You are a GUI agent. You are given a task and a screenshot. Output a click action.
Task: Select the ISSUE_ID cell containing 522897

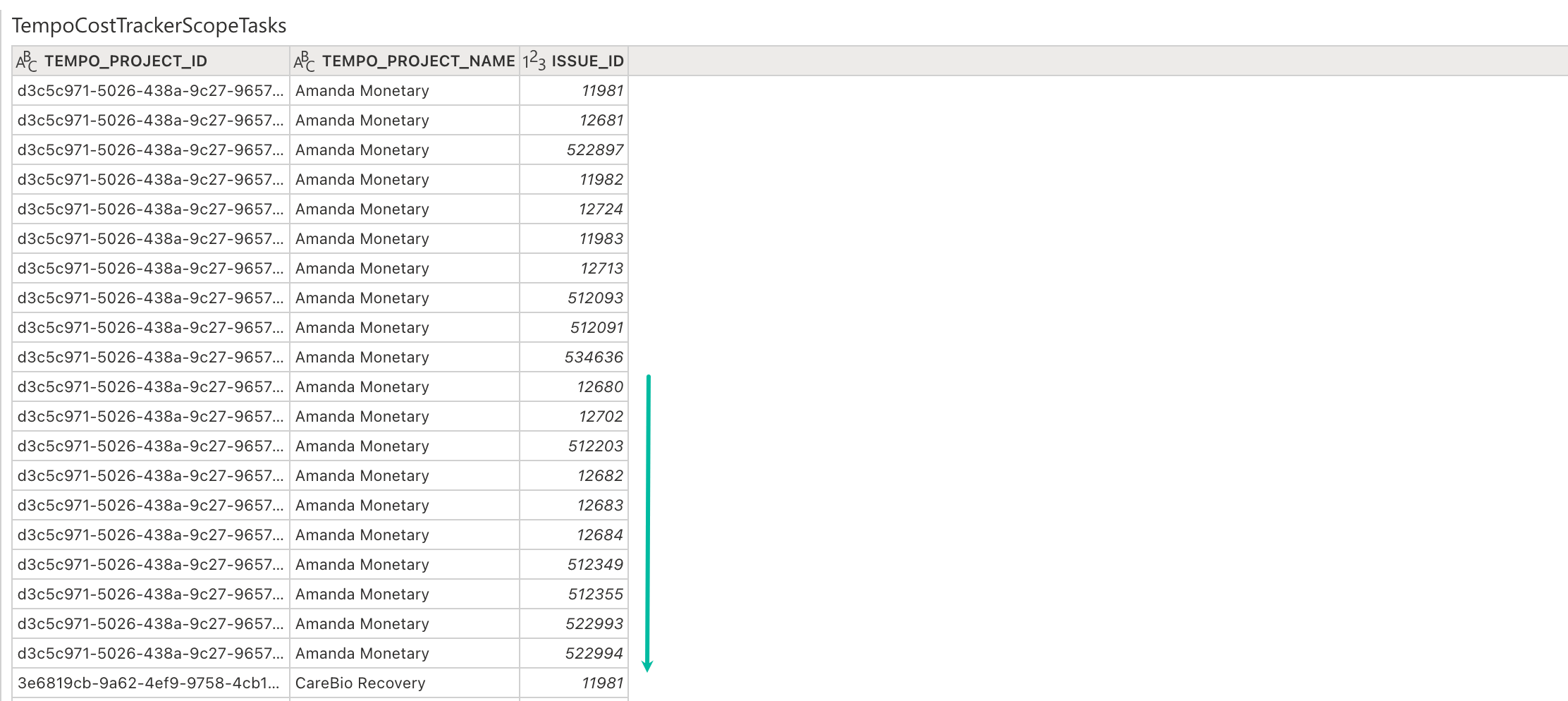[x=594, y=150]
